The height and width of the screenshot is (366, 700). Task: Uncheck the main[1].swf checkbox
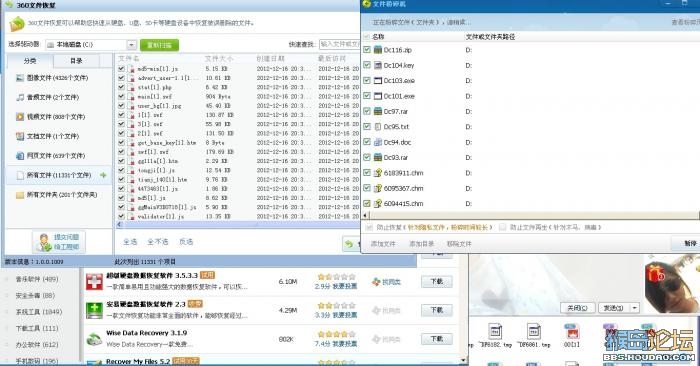121,96
